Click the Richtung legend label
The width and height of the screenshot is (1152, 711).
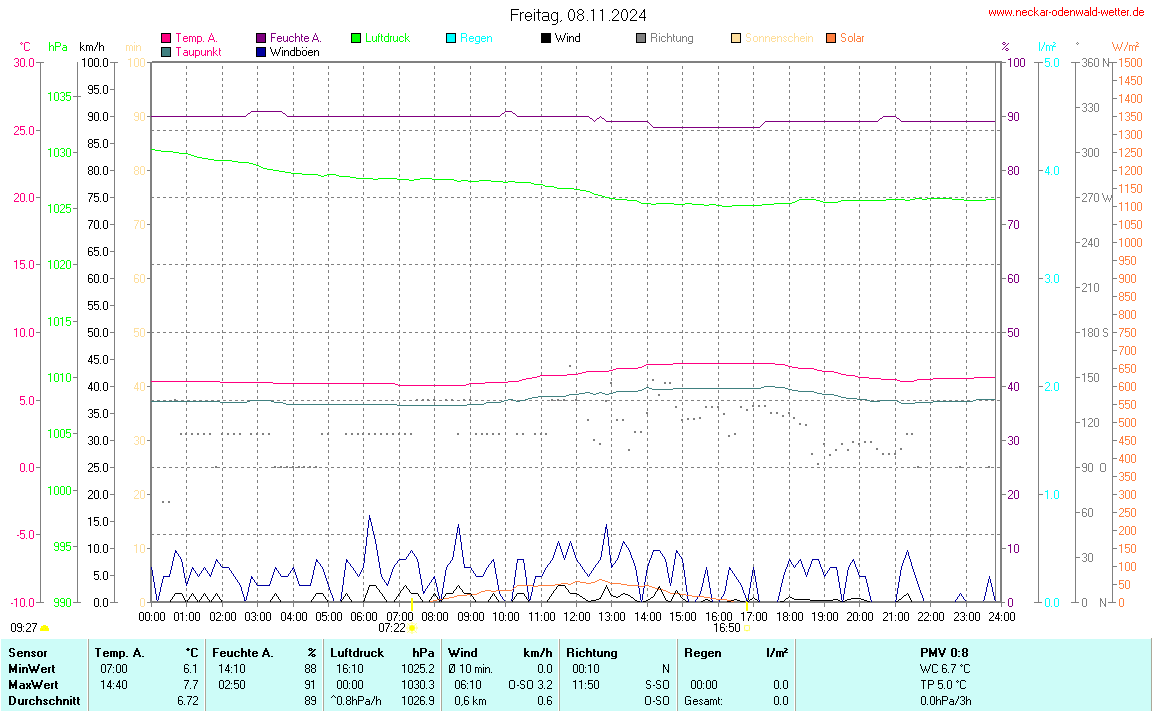[671, 38]
